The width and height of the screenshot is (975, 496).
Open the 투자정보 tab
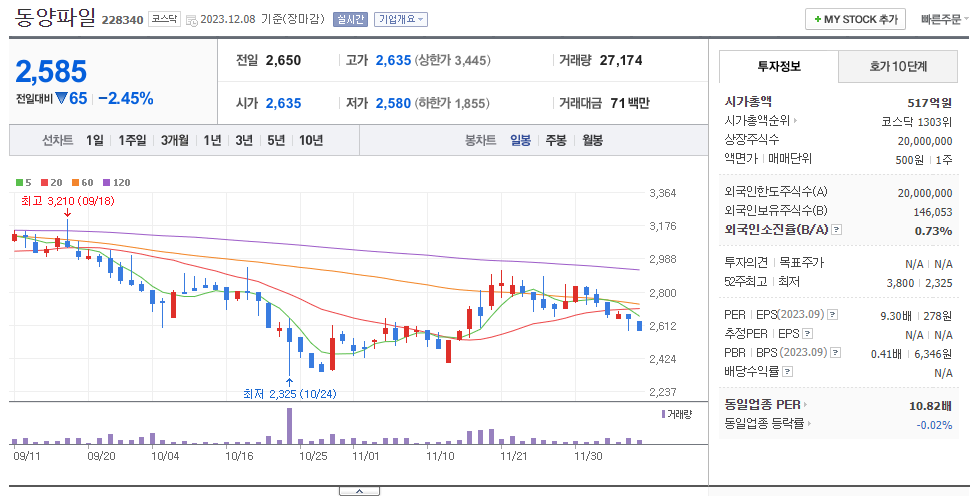(x=779, y=67)
